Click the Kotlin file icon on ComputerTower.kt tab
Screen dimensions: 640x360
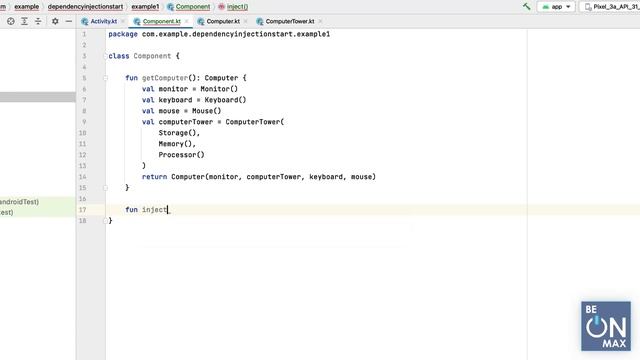pyautogui.click(x=260, y=21)
